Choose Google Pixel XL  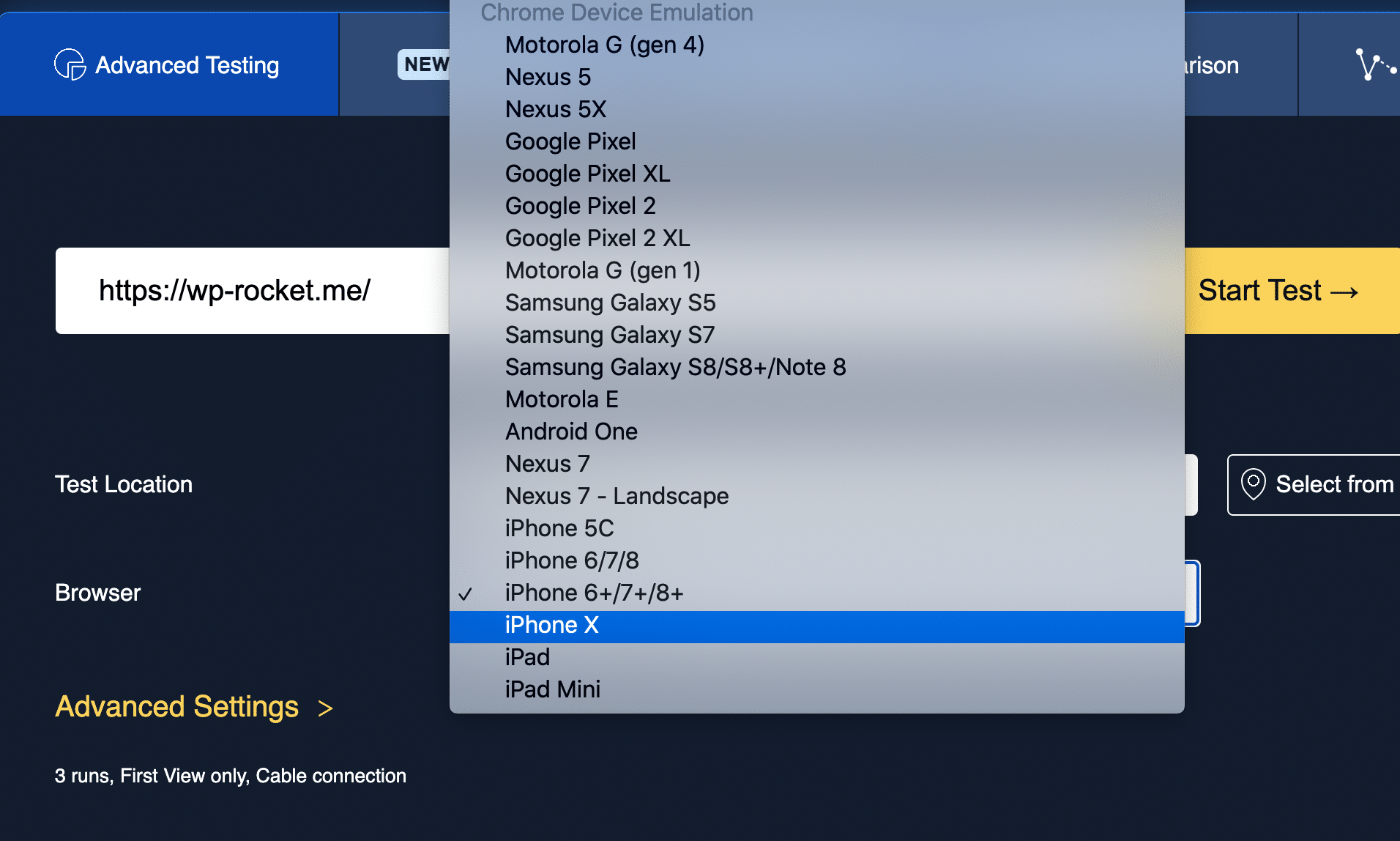tap(817, 174)
